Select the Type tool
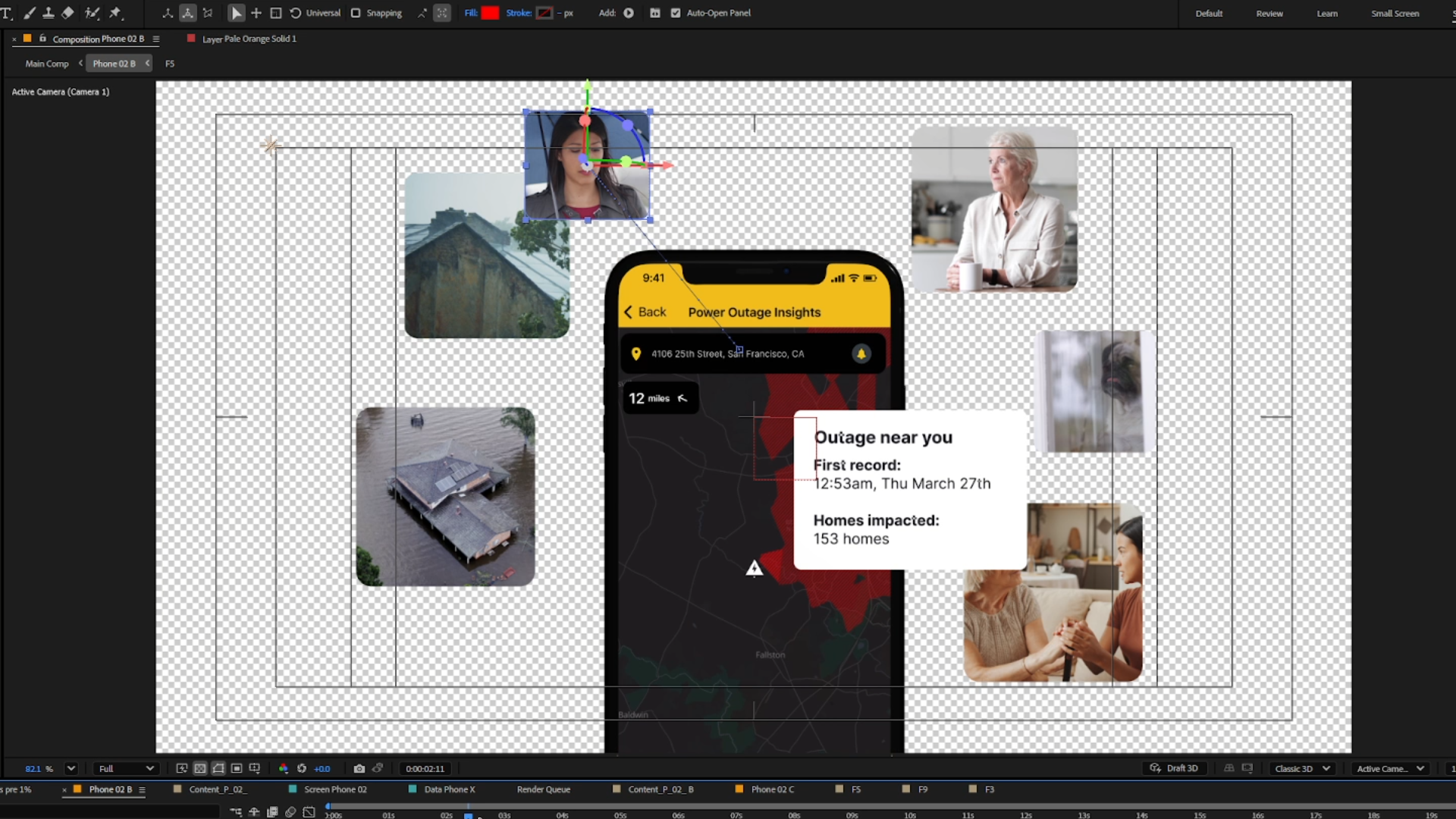Image resolution: width=1456 pixels, height=819 pixels. click(7, 13)
